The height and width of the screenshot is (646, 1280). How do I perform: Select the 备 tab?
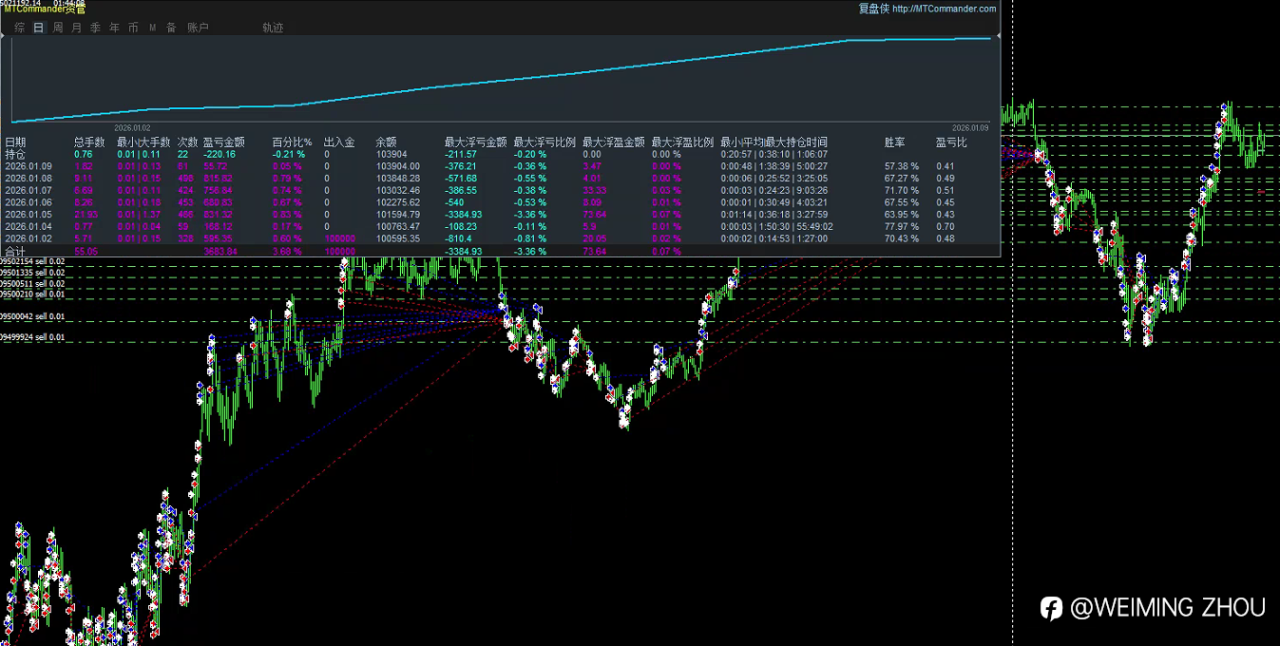point(171,28)
